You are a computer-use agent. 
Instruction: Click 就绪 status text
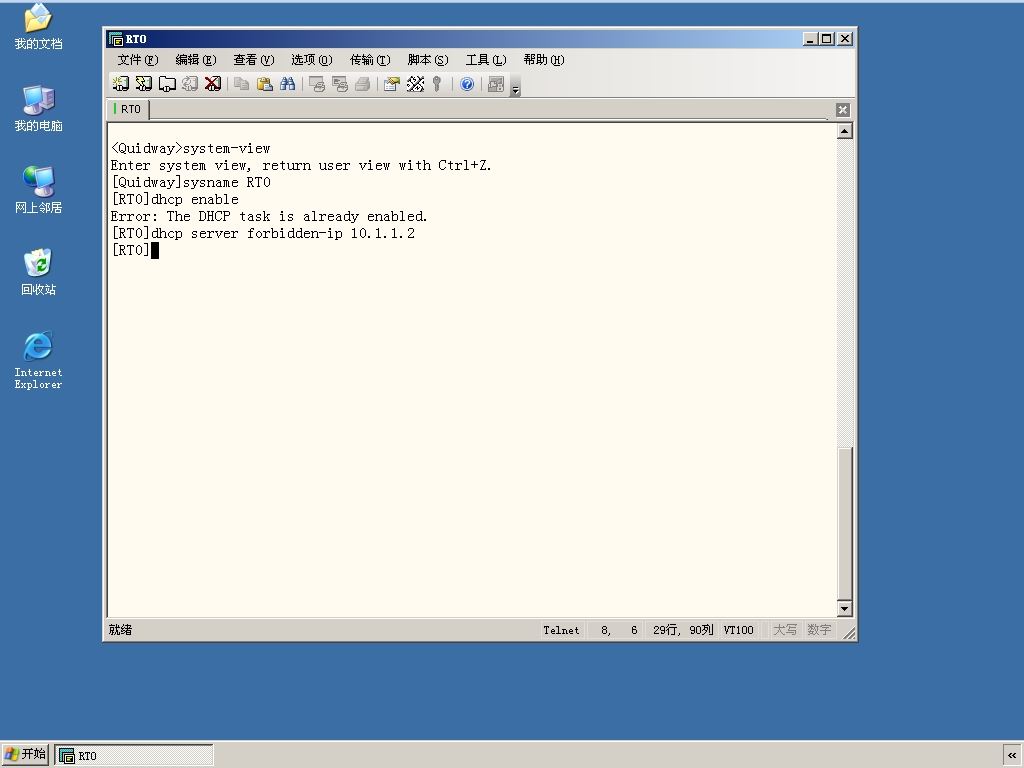click(120, 630)
